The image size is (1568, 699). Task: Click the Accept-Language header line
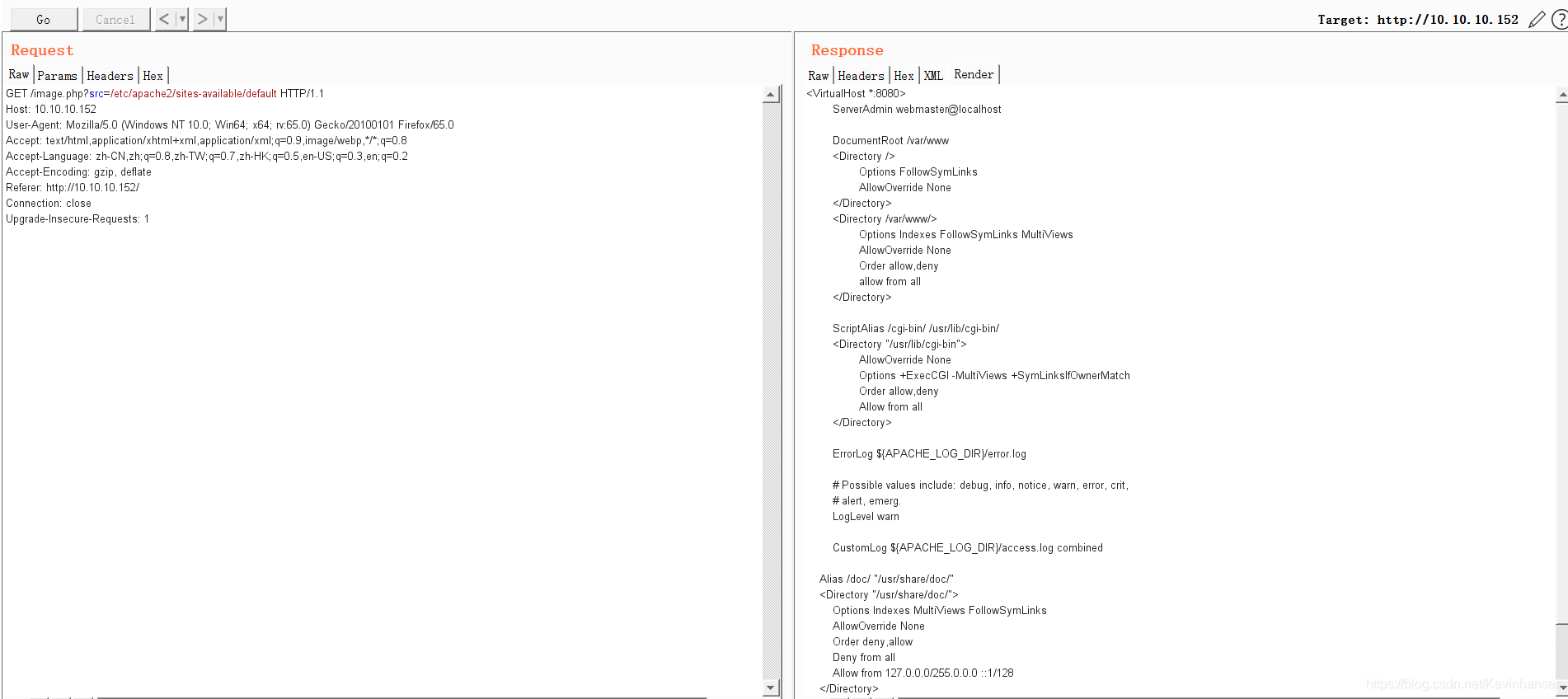click(x=207, y=156)
